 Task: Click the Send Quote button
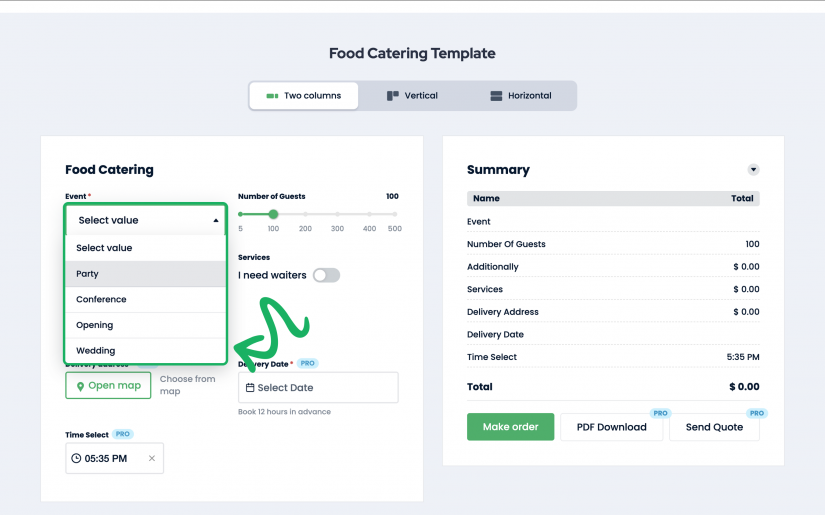click(x=713, y=427)
